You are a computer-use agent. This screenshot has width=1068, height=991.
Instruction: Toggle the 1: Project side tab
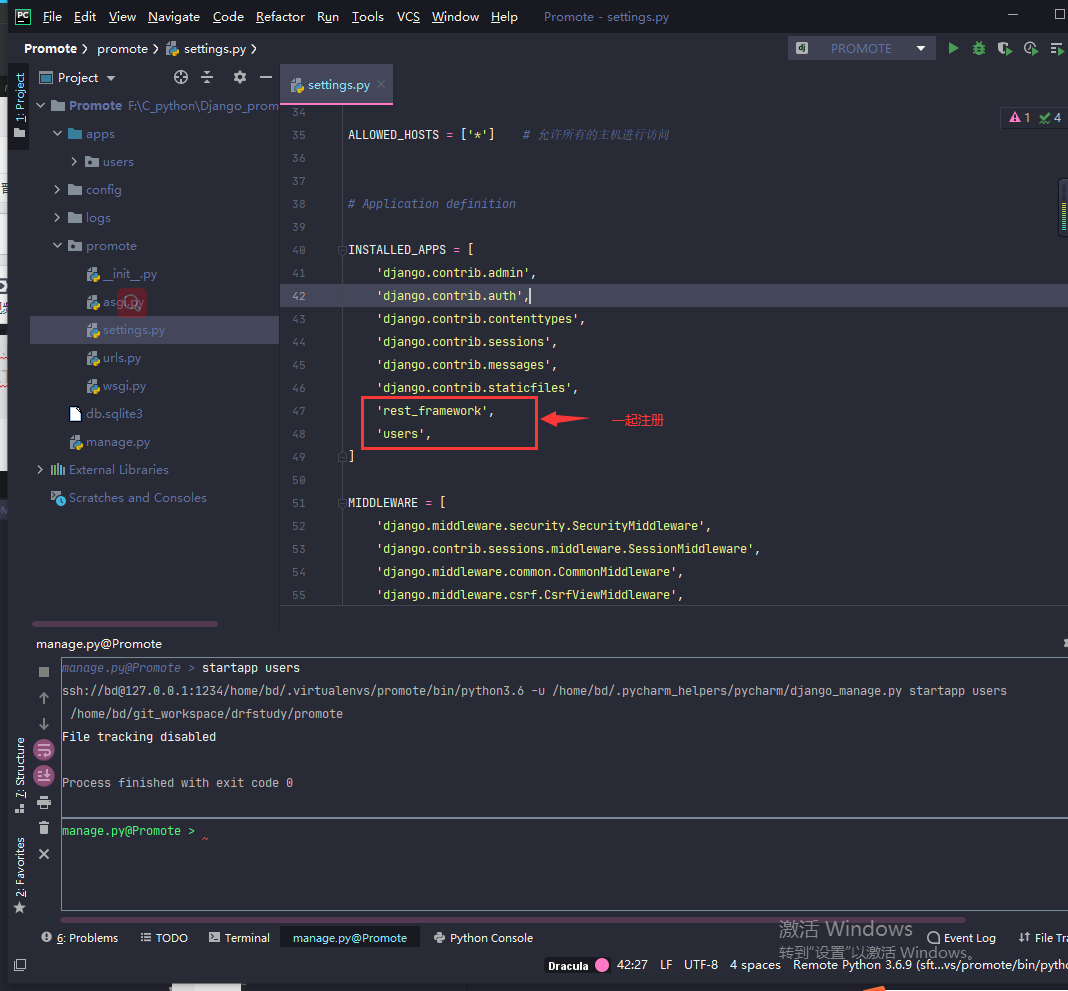coord(20,104)
